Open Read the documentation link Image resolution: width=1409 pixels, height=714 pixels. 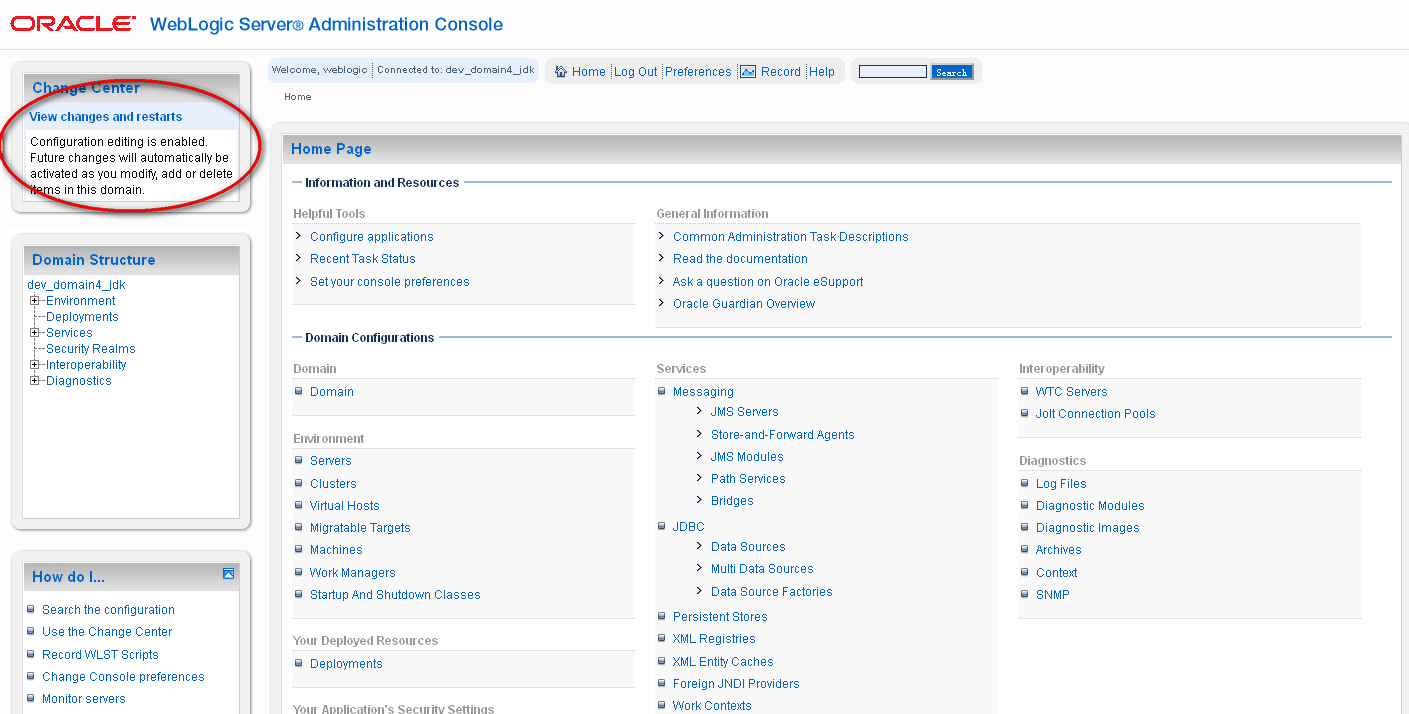pyautogui.click(x=740, y=259)
